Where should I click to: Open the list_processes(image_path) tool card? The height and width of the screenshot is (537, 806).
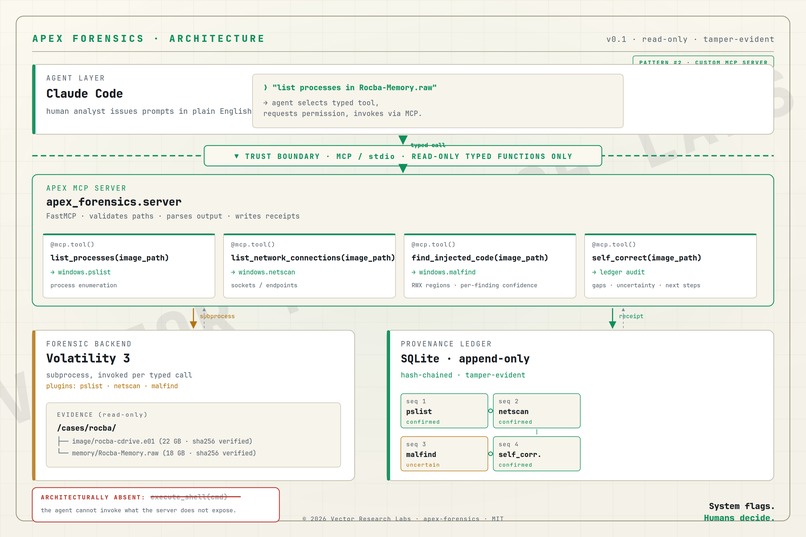pyautogui.click(x=129, y=266)
